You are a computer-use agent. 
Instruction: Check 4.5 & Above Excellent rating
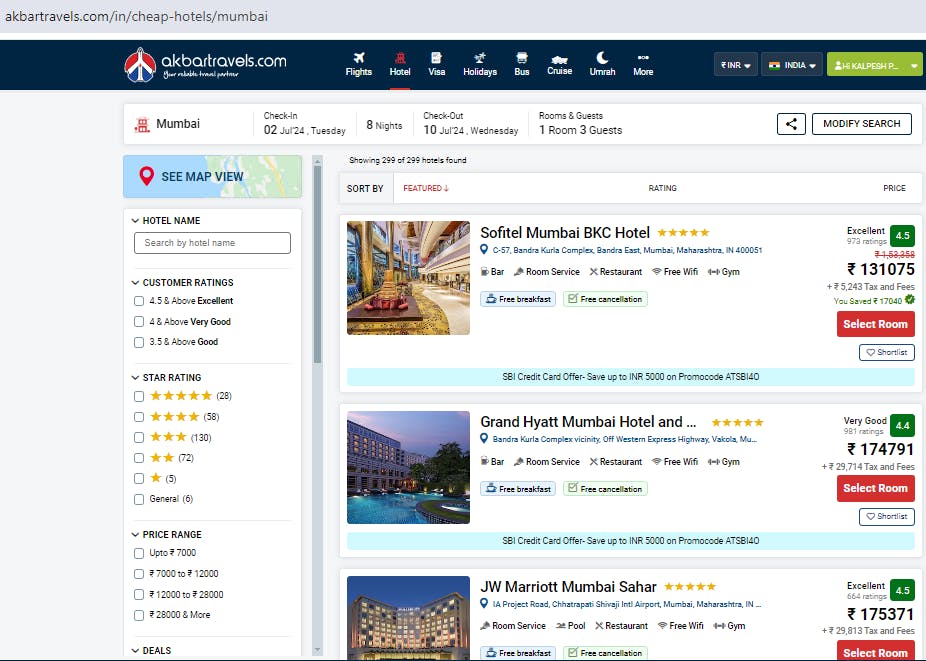(x=139, y=301)
